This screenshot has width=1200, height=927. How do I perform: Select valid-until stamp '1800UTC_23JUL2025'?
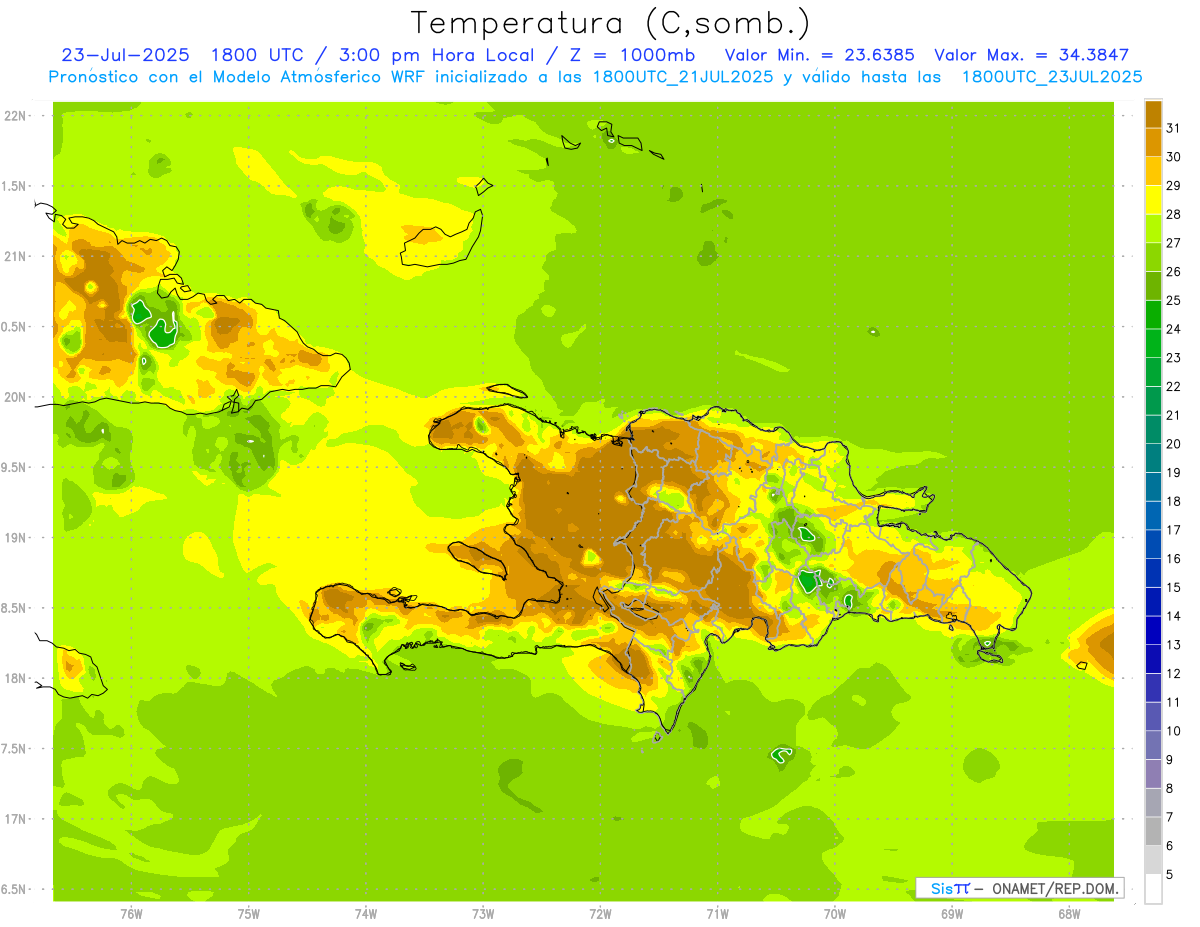tap(1052, 77)
